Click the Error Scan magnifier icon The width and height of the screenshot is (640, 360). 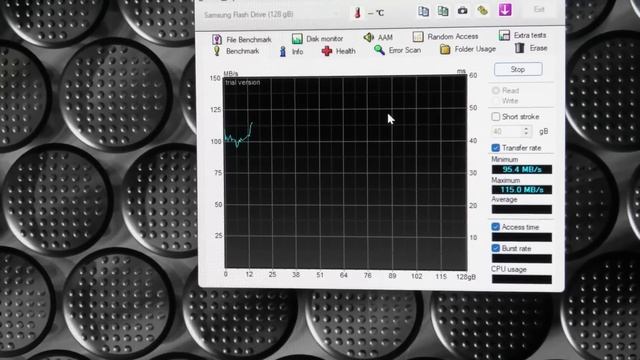379,50
